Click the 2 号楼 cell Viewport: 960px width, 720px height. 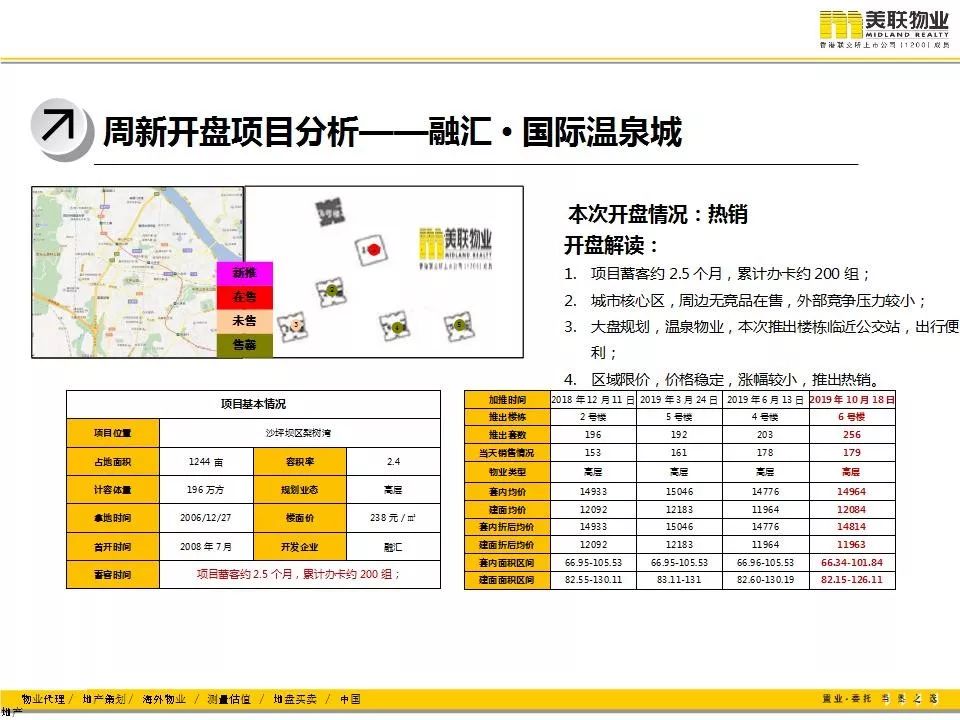(593, 418)
